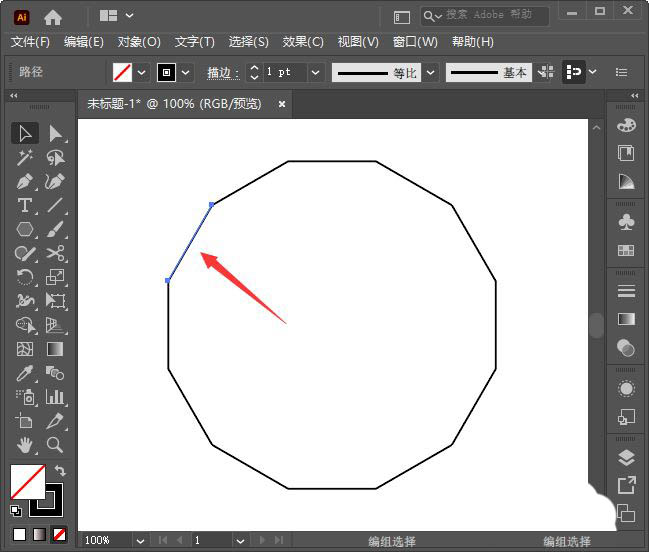Choose the Pen tool

pos(25,182)
